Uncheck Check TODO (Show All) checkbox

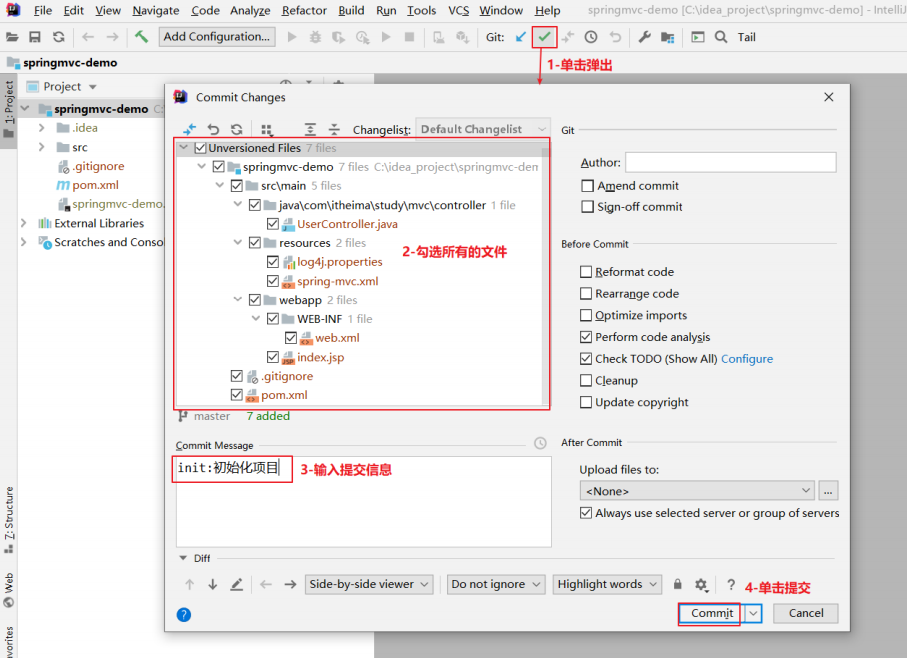tap(586, 358)
